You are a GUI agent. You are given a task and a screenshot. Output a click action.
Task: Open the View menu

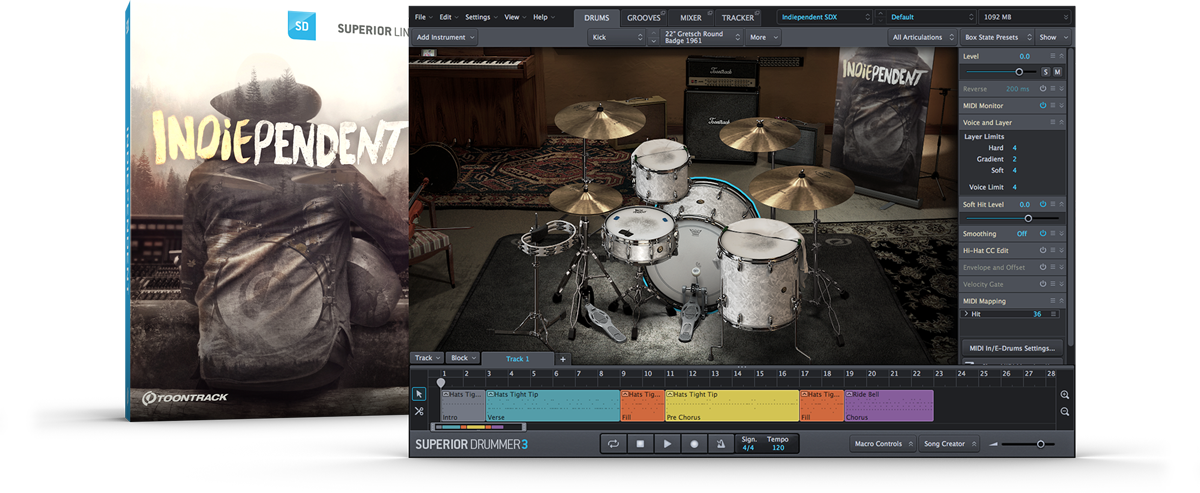pos(515,17)
